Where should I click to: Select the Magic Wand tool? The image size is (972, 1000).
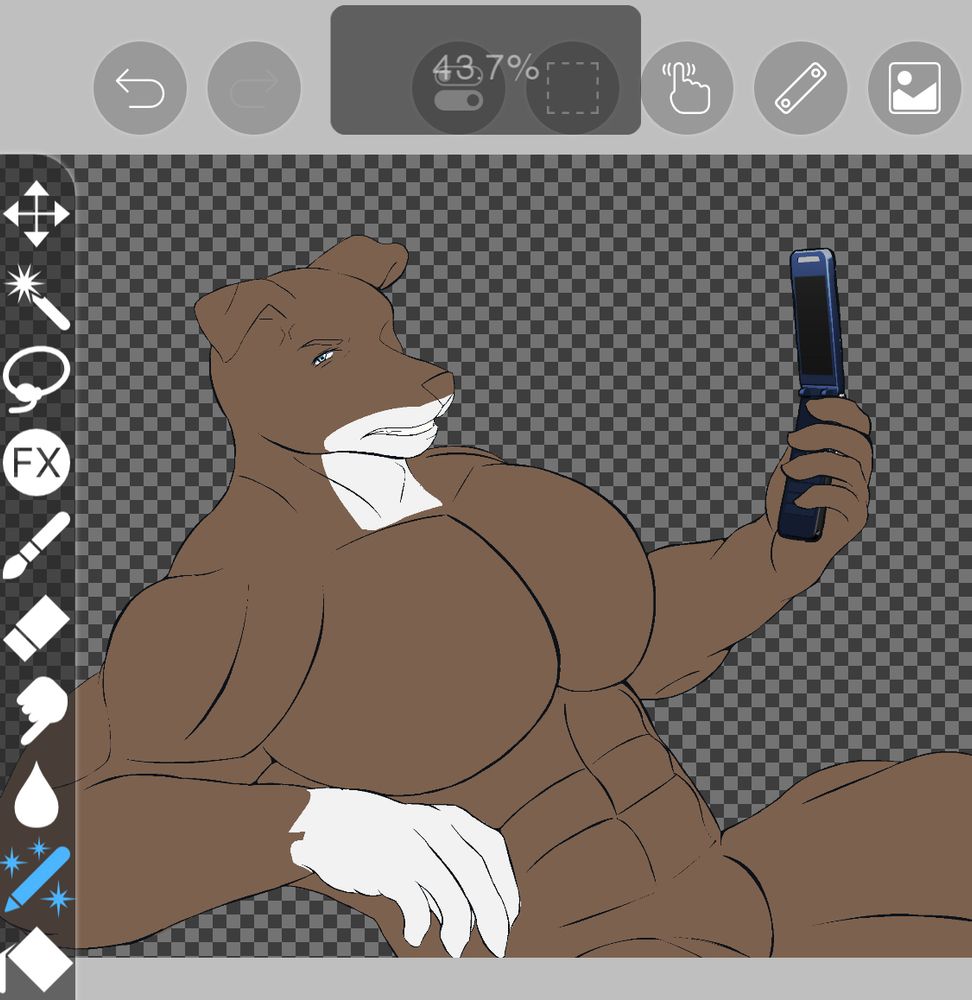coord(37,297)
